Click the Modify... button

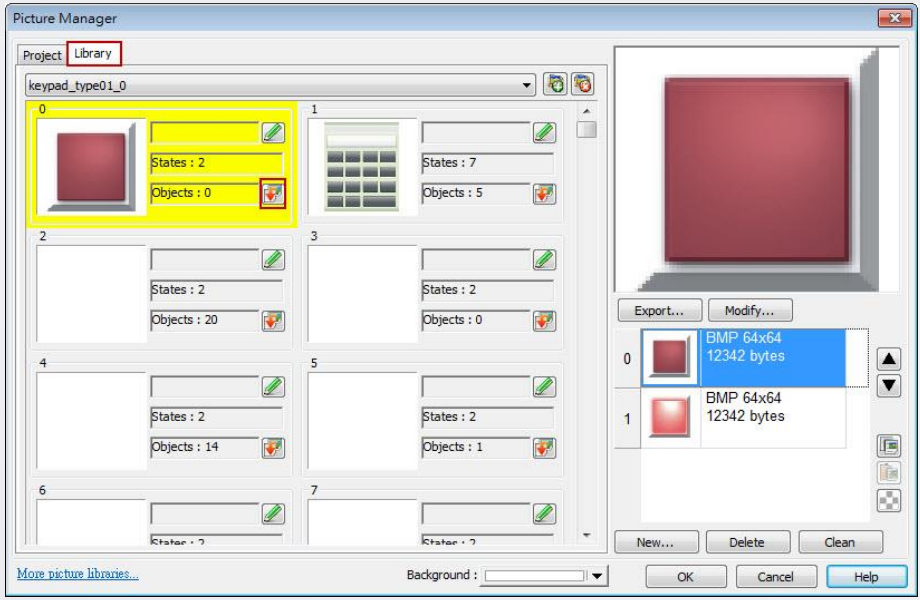tap(750, 310)
